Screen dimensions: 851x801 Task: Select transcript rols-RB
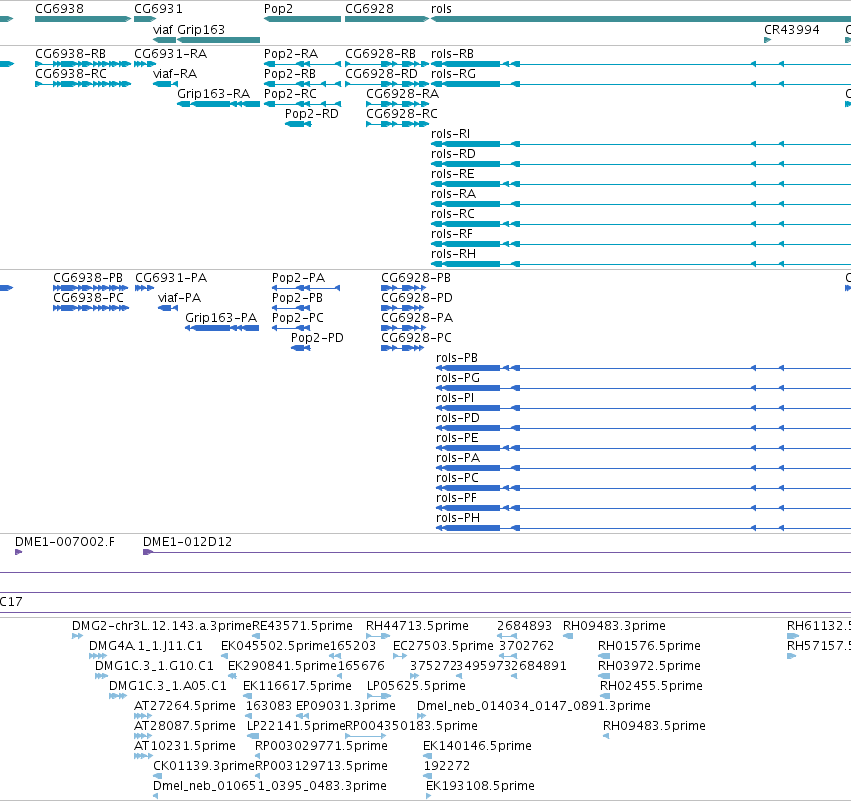click(x=641, y=64)
